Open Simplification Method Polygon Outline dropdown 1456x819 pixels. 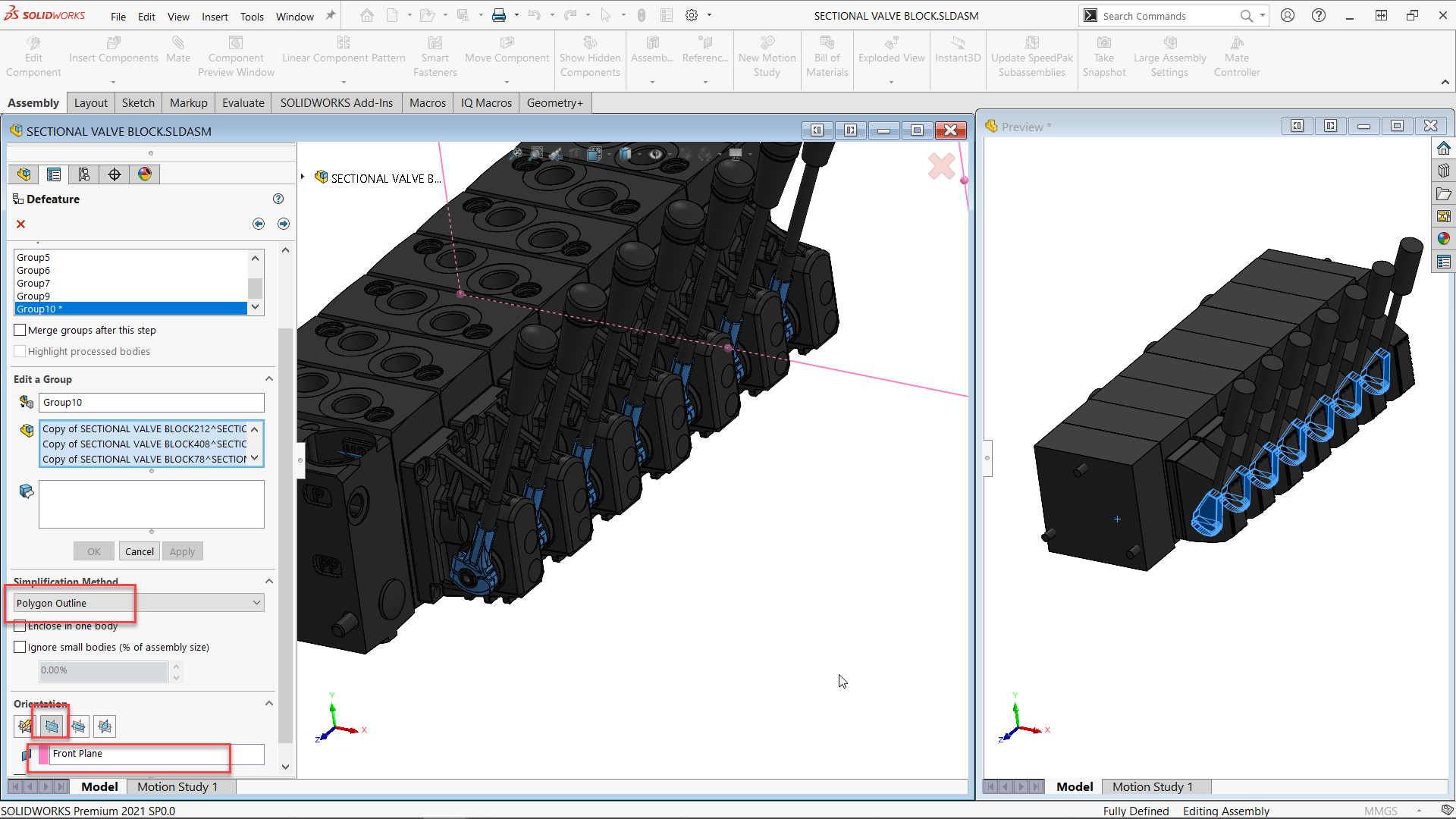(x=139, y=603)
